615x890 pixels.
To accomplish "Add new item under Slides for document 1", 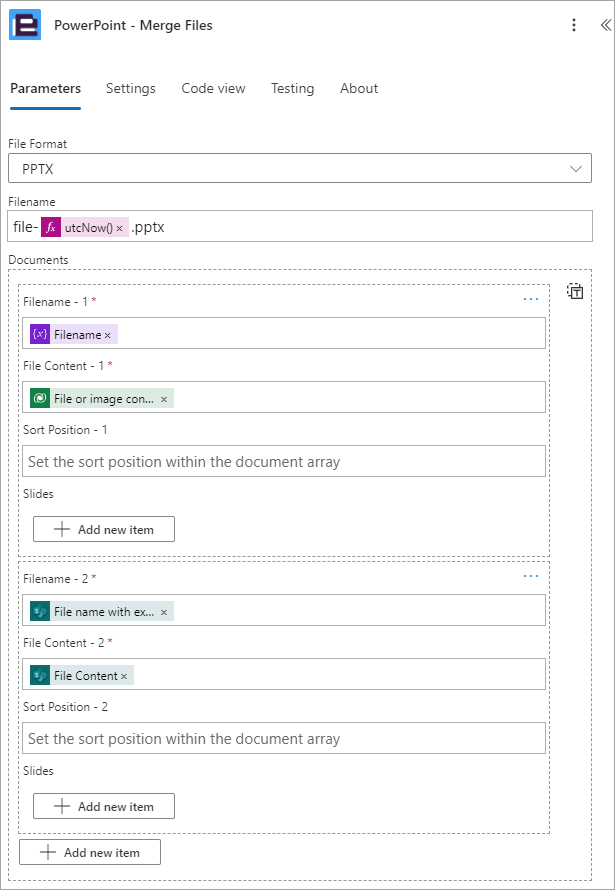I will 104,529.
